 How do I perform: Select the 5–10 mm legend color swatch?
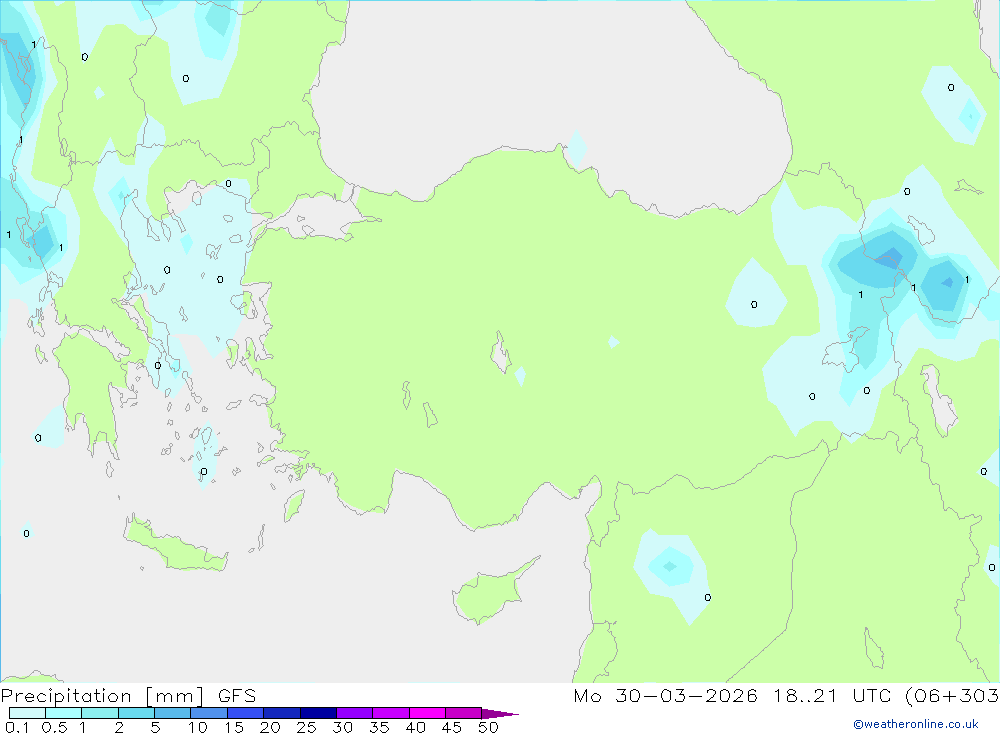[173, 713]
